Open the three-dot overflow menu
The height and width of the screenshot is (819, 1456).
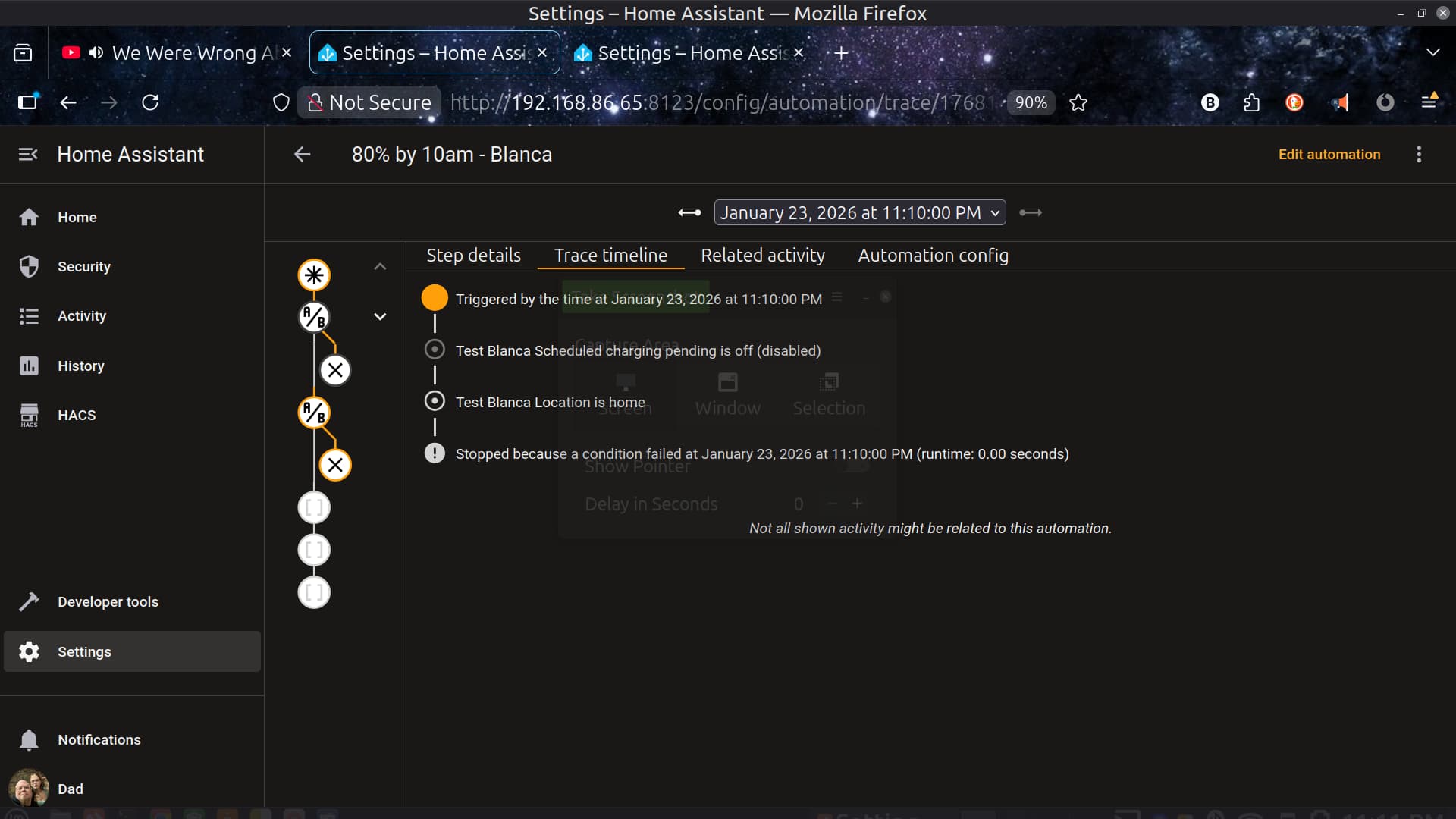(x=1419, y=155)
